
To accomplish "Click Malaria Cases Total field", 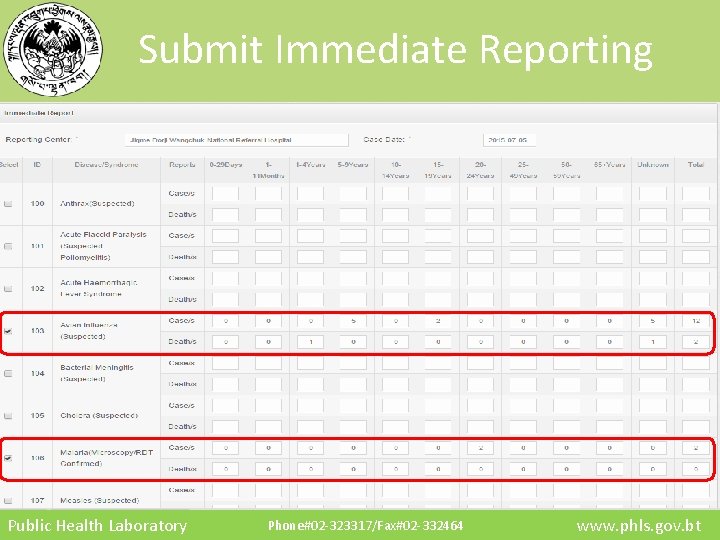I will (x=696, y=448).
